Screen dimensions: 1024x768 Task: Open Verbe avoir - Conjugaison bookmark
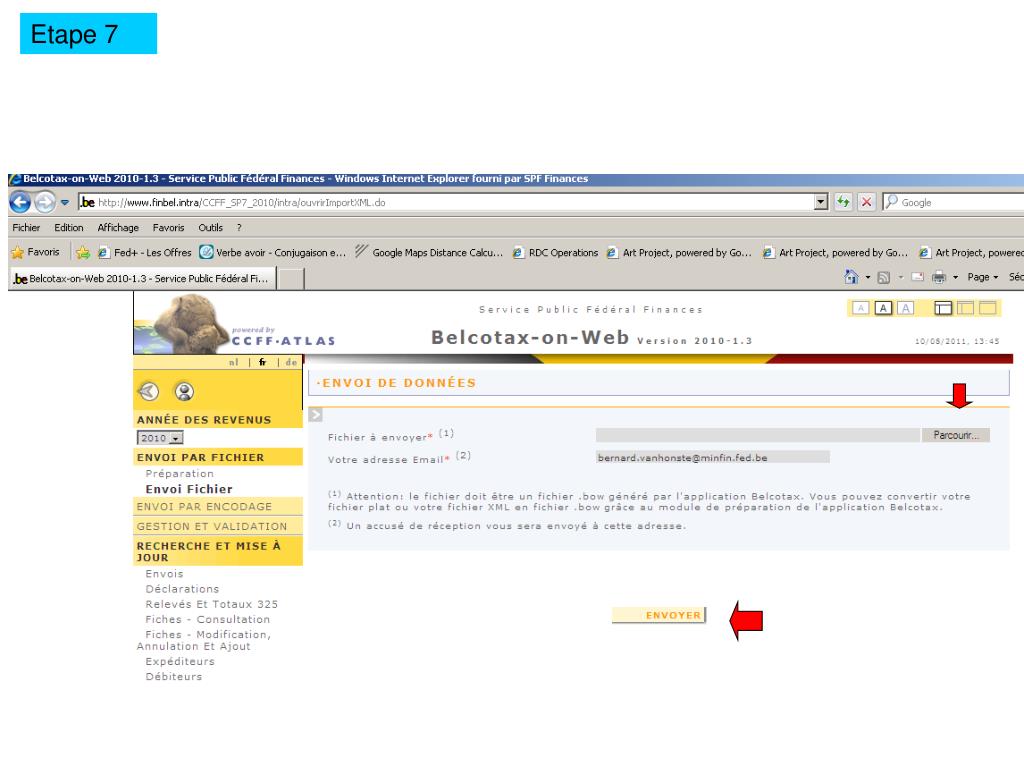(x=272, y=252)
